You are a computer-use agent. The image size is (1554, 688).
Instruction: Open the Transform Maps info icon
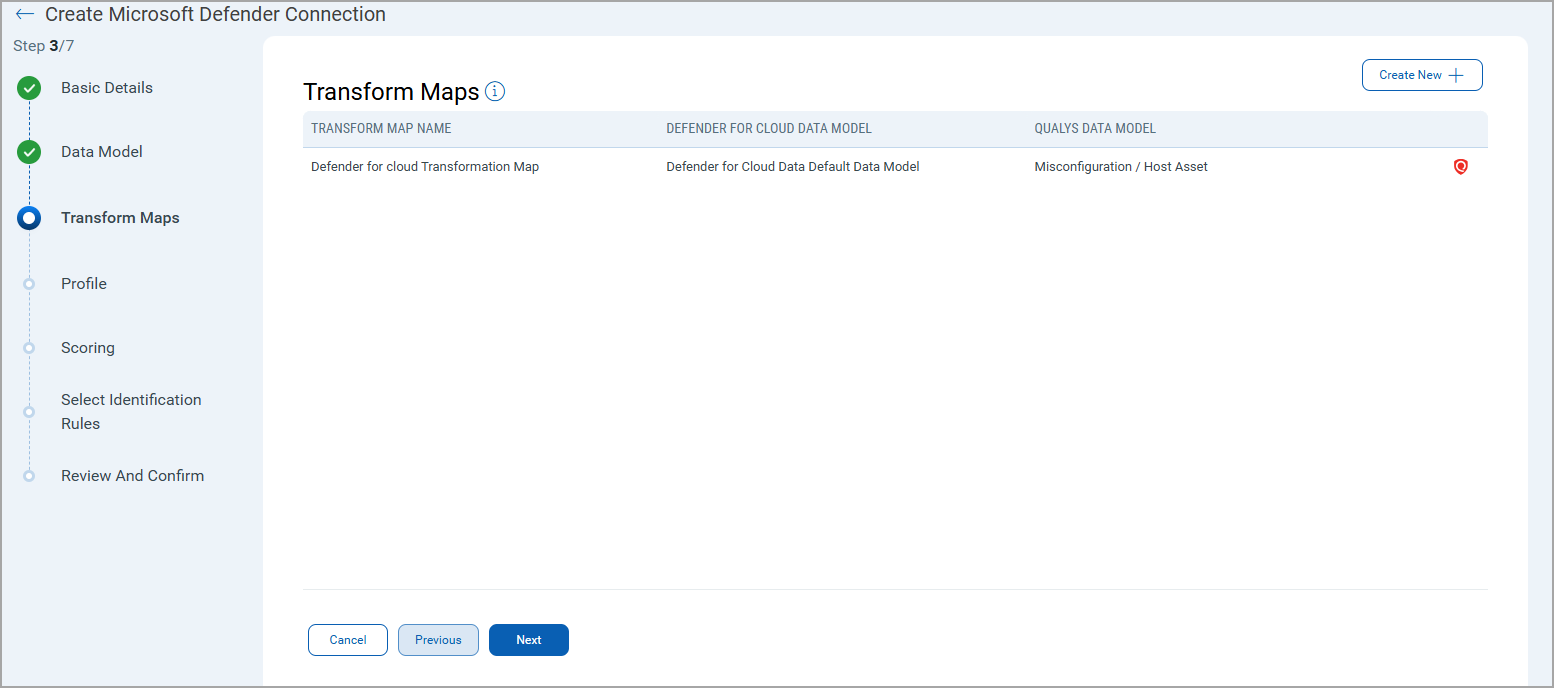[x=495, y=92]
